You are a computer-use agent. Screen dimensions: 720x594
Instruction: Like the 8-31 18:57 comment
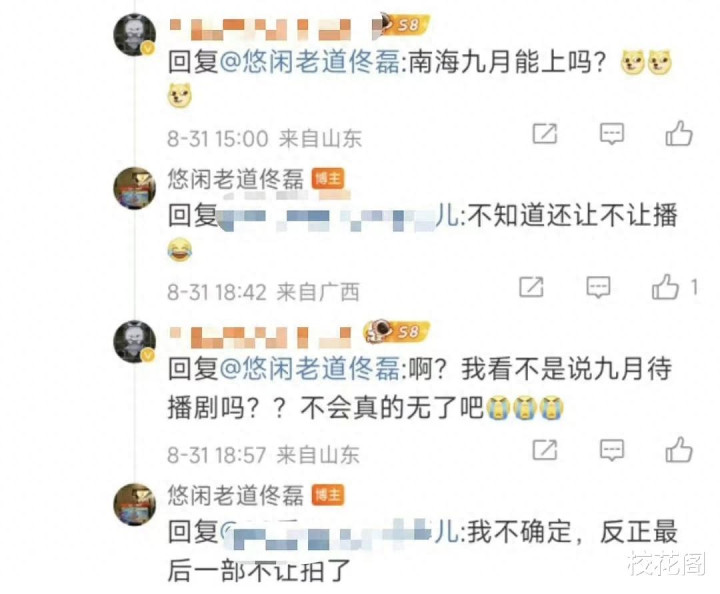click(679, 449)
